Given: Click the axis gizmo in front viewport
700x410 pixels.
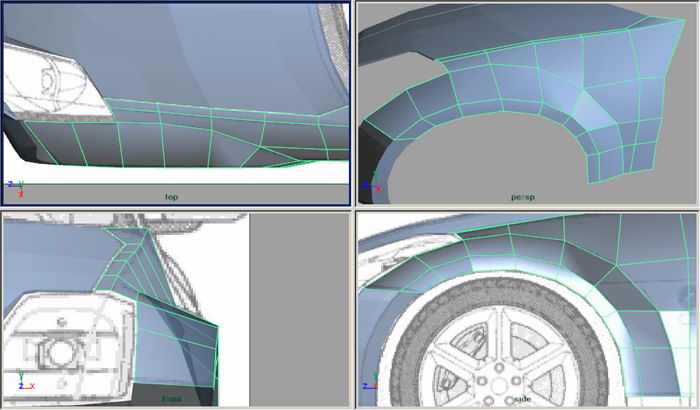Looking at the screenshot, I should pos(22,383).
